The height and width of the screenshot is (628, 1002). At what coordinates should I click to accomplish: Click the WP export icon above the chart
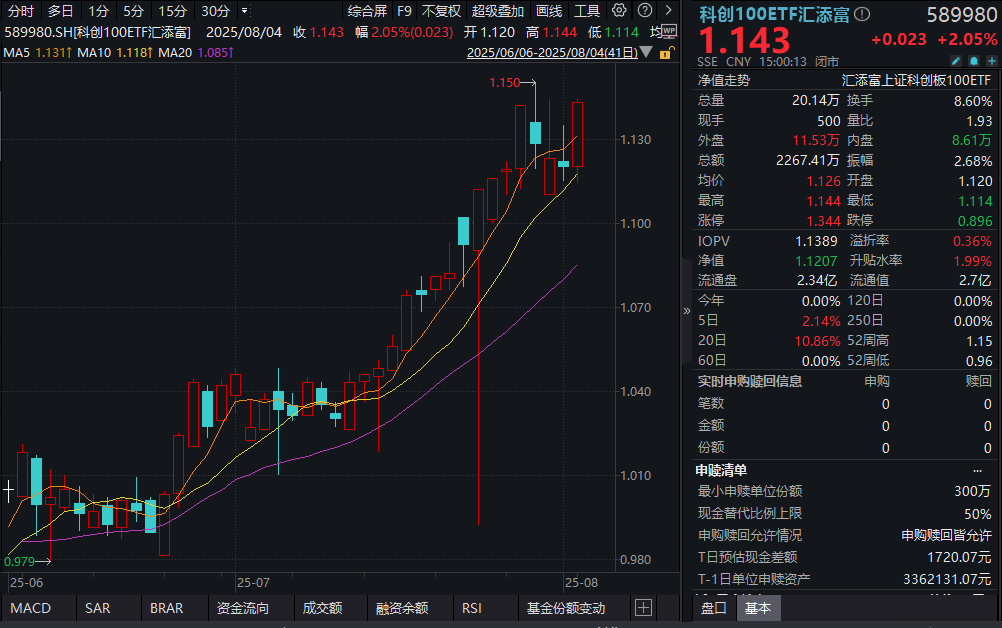tap(670, 30)
